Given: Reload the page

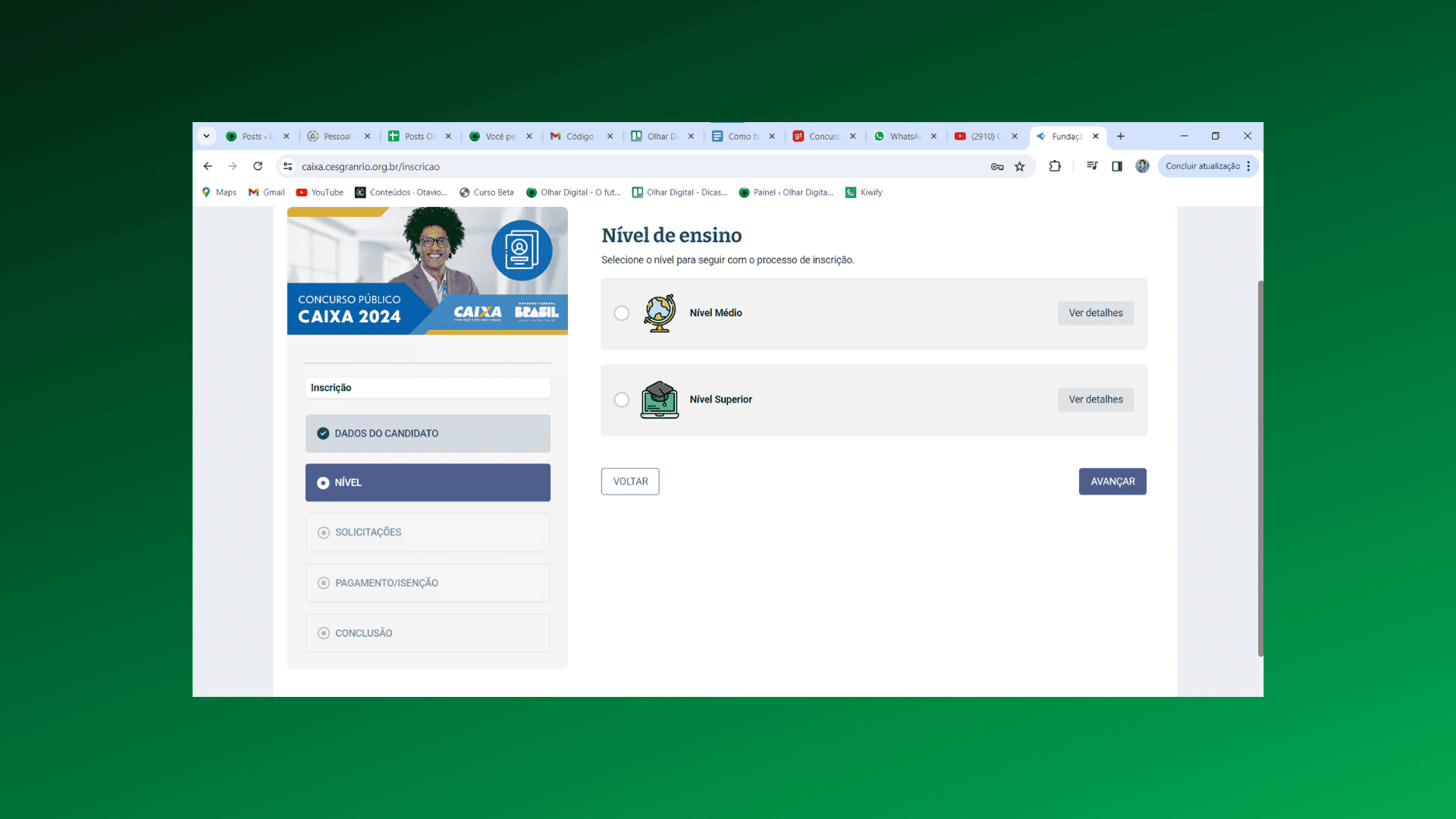Looking at the screenshot, I should (258, 166).
